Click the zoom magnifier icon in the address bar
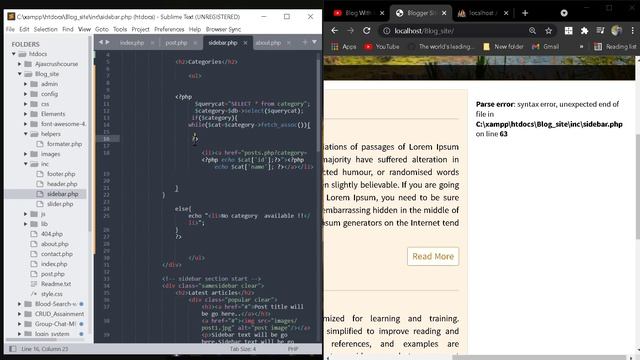Image resolution: width=640 pixels, height=360 pixels. [x=532, y=31]
